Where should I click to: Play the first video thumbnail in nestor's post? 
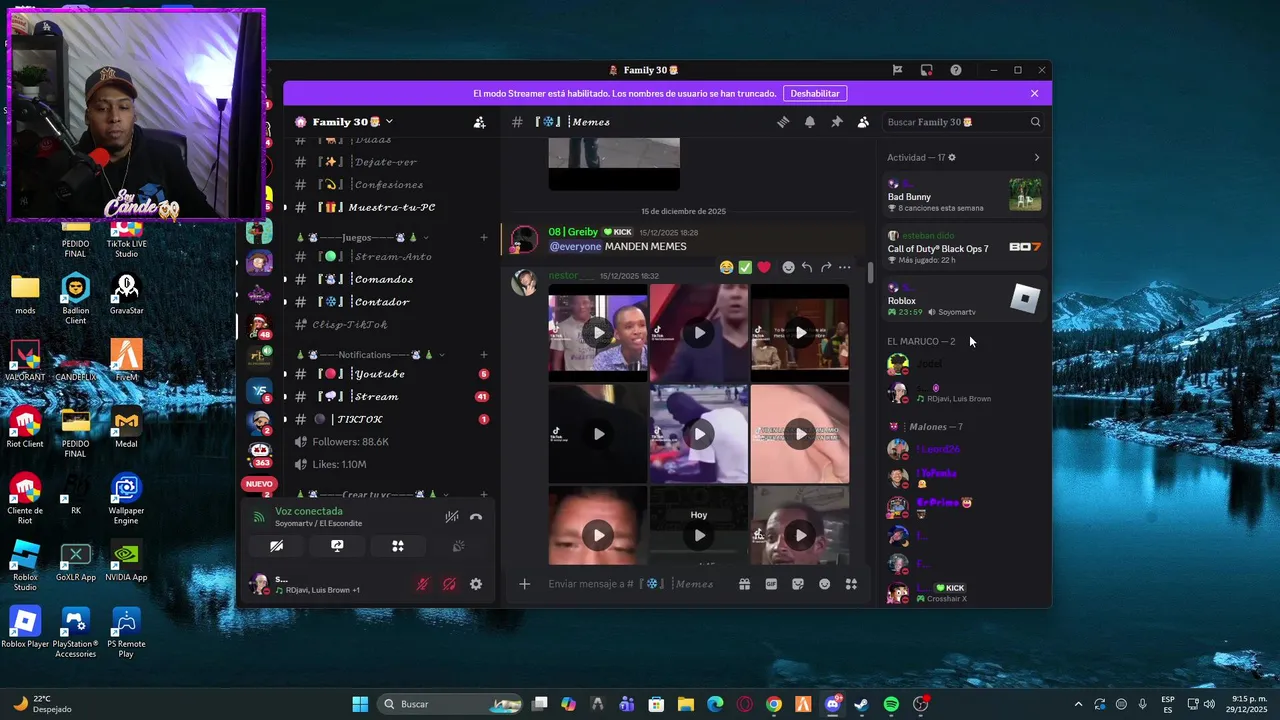pos(598,333)
